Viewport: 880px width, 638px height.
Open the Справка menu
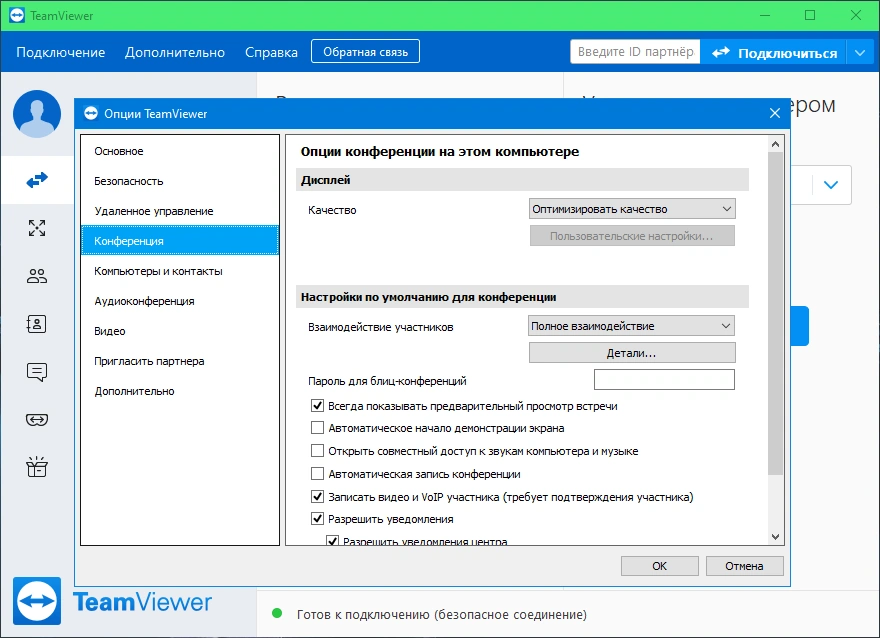pos(271,52)
